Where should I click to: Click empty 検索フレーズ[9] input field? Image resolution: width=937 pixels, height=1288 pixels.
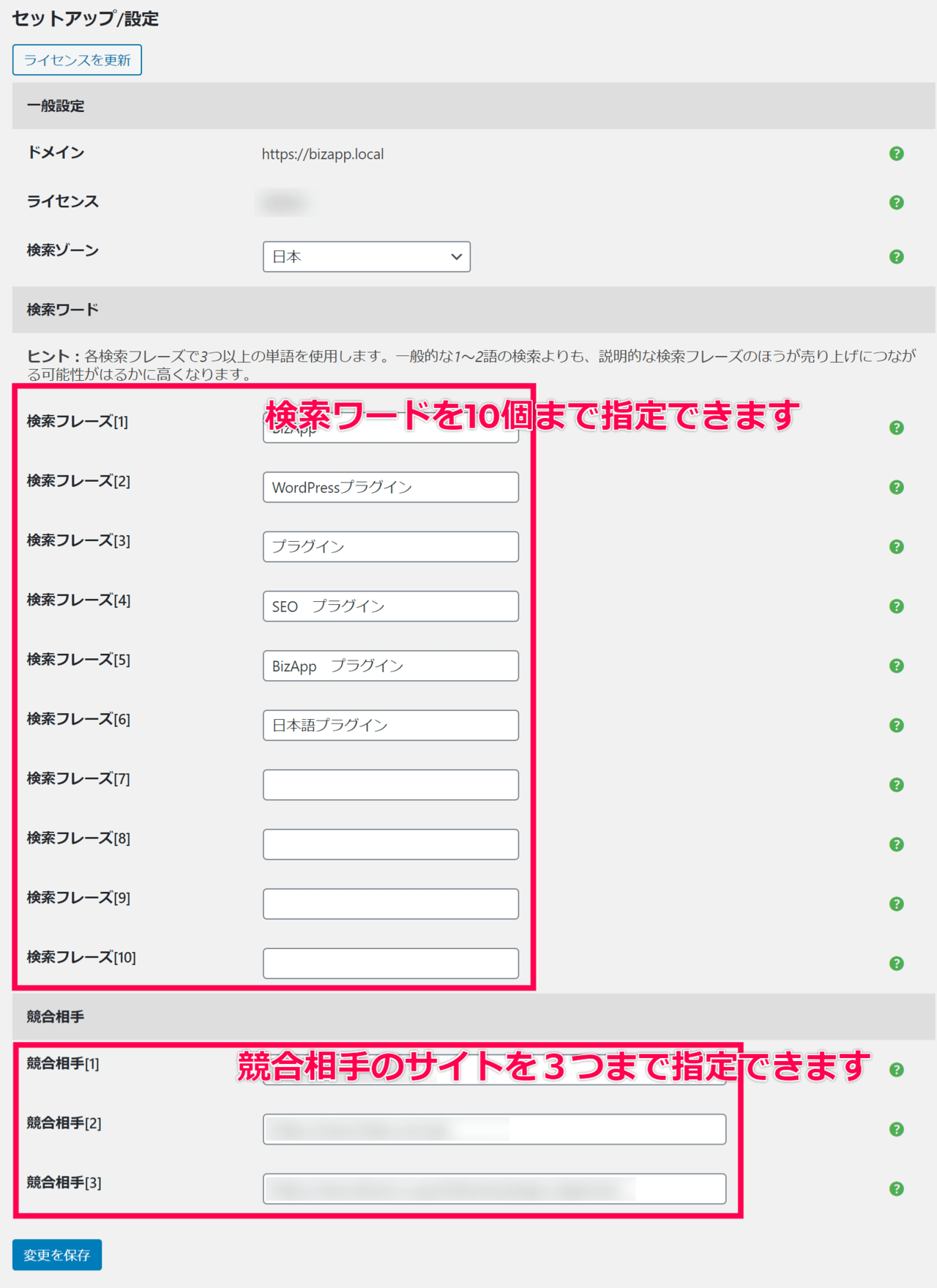point(391,904)
